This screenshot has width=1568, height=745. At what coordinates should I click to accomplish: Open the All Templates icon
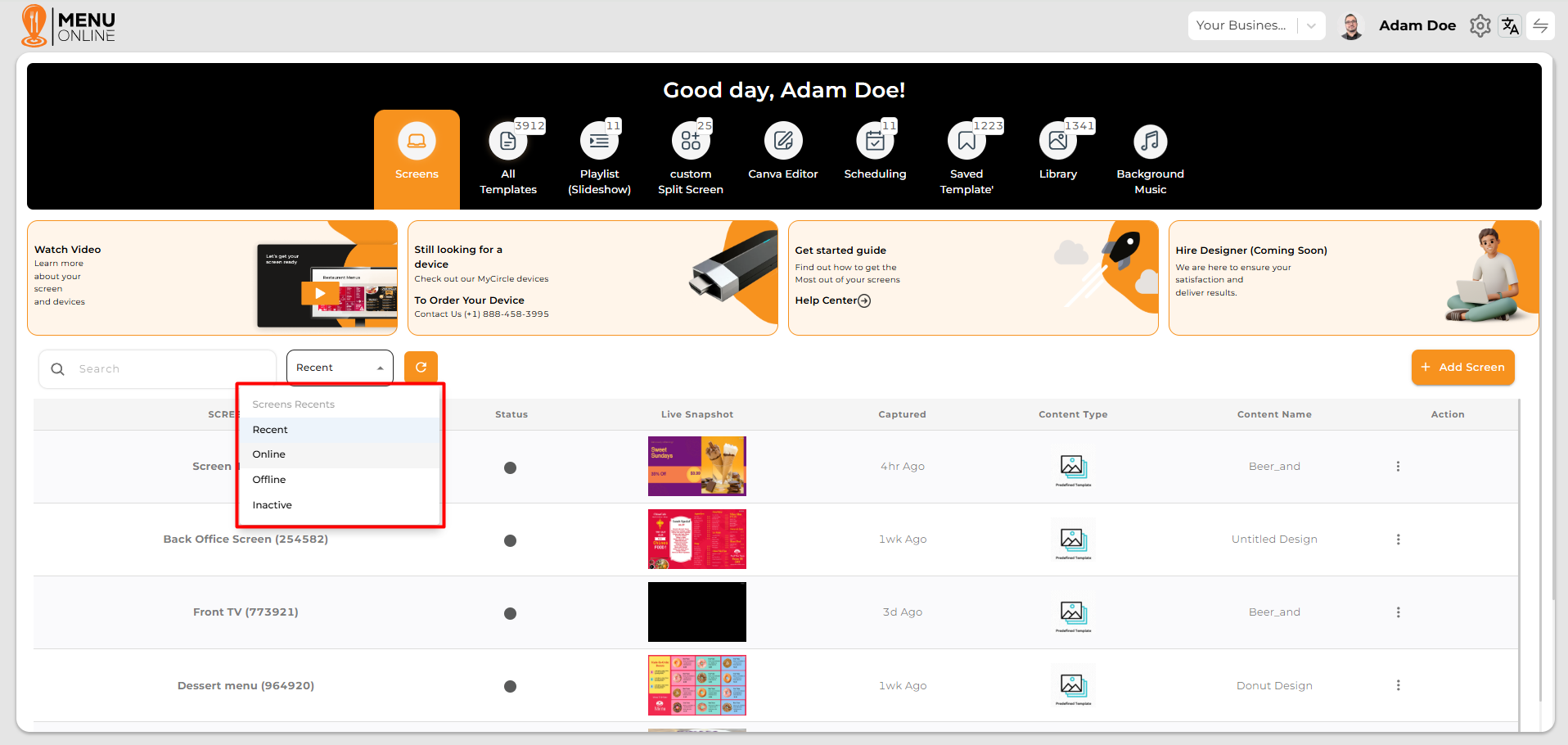(x=507, y=142)
